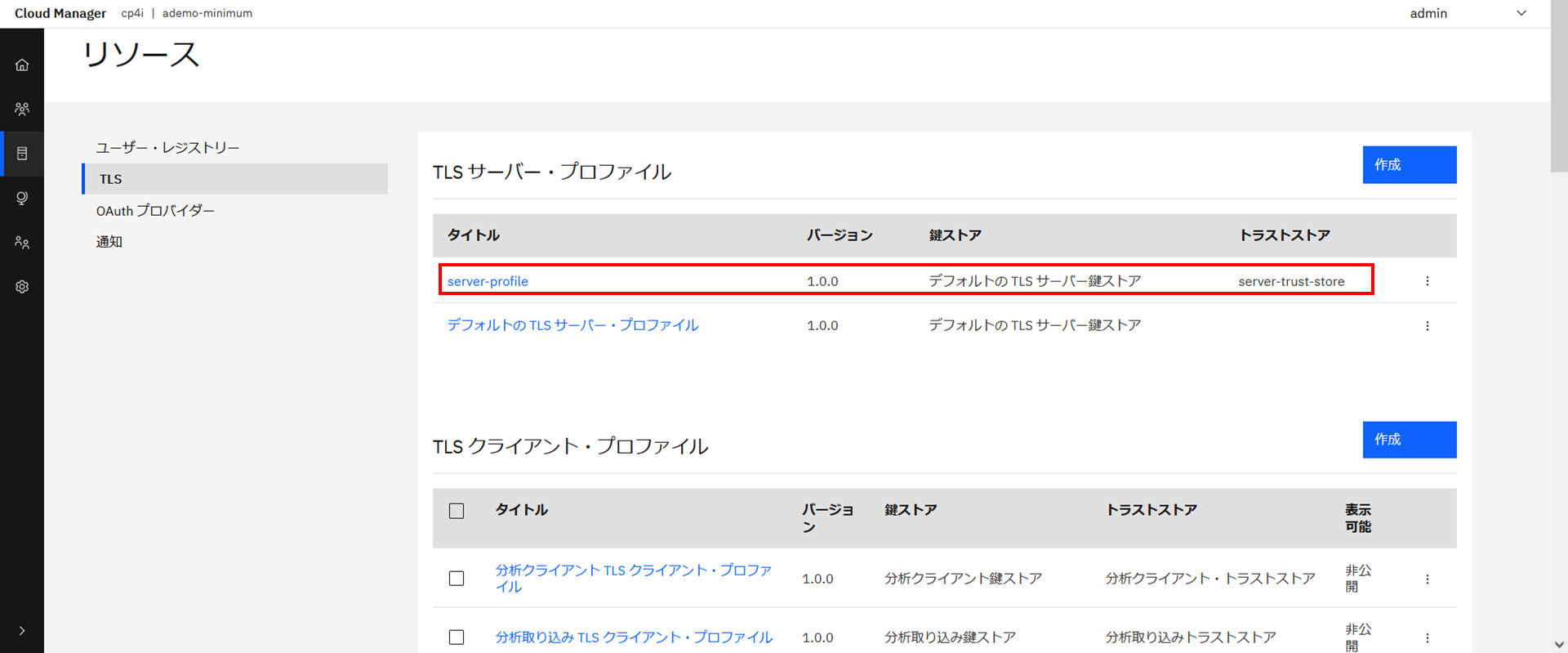Open the options menu for server-profile row

[x=1428, y=281]
